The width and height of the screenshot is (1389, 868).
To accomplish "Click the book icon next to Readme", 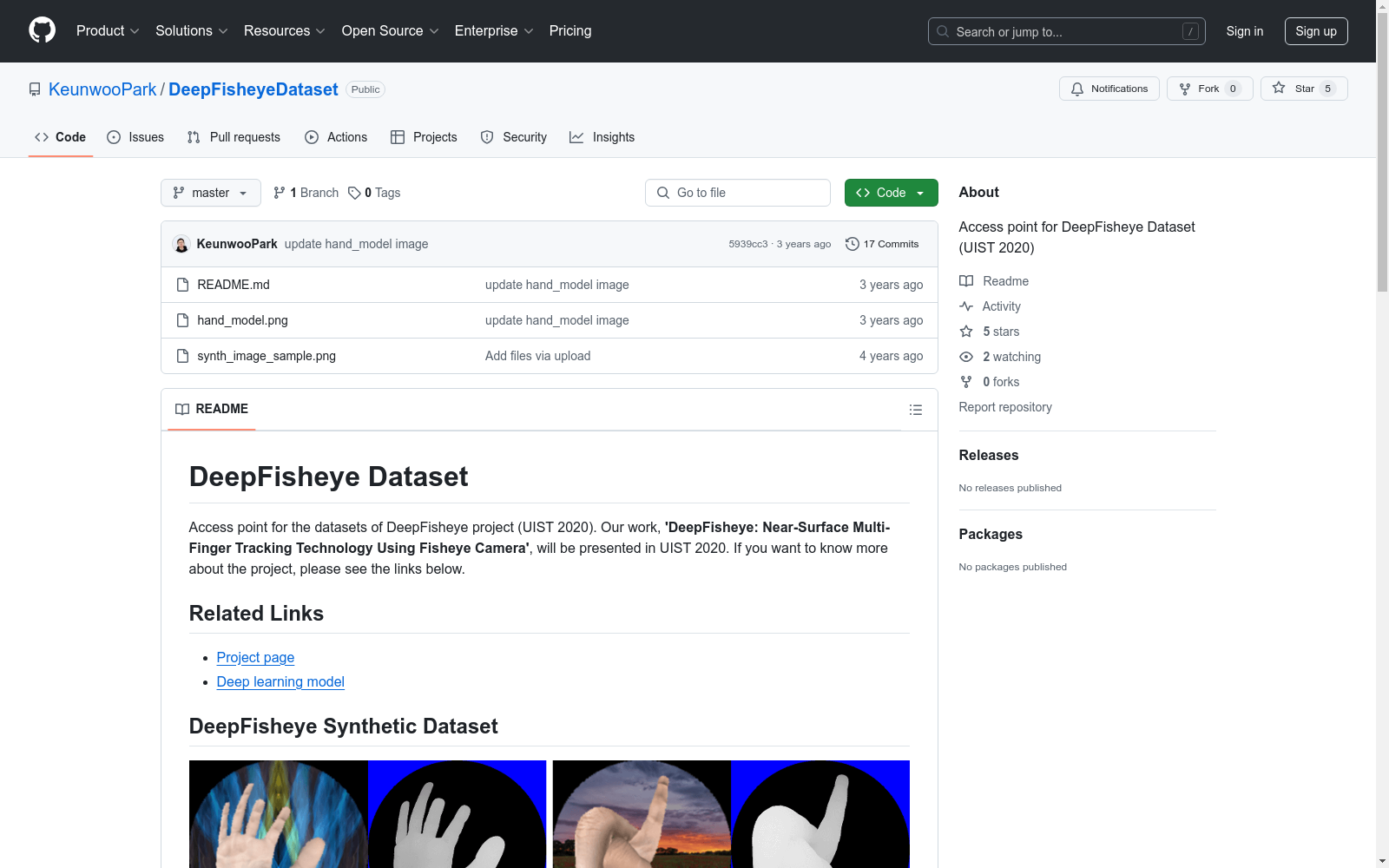I will point(966,281).
